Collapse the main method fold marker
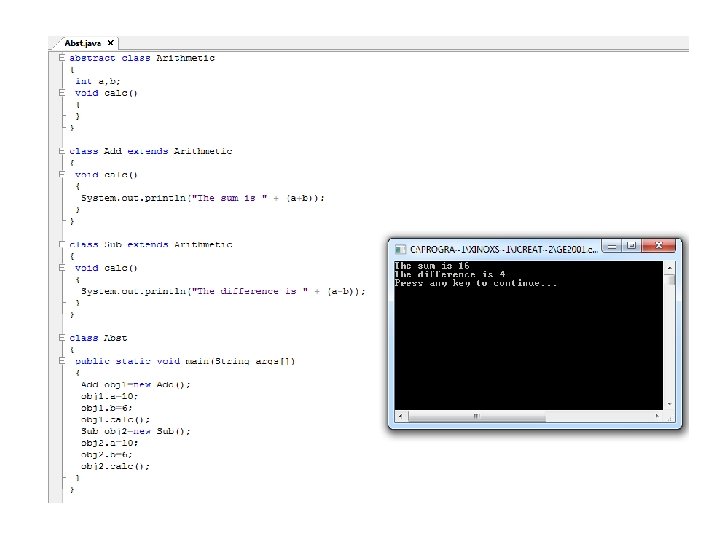 point(62,361)
